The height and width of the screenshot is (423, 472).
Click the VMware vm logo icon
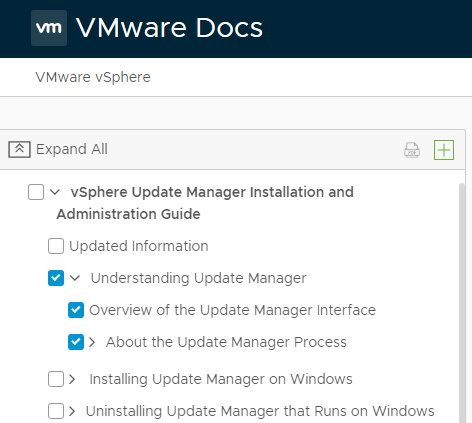click(49, 28)
